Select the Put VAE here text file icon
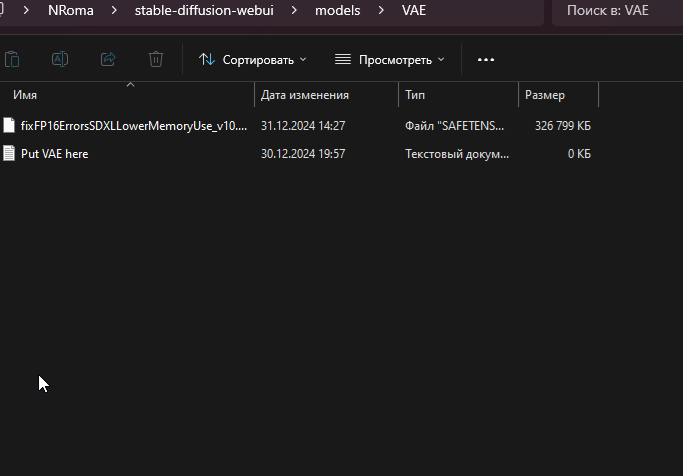Viewport: 683px width, 476px height. click(9, 153)
